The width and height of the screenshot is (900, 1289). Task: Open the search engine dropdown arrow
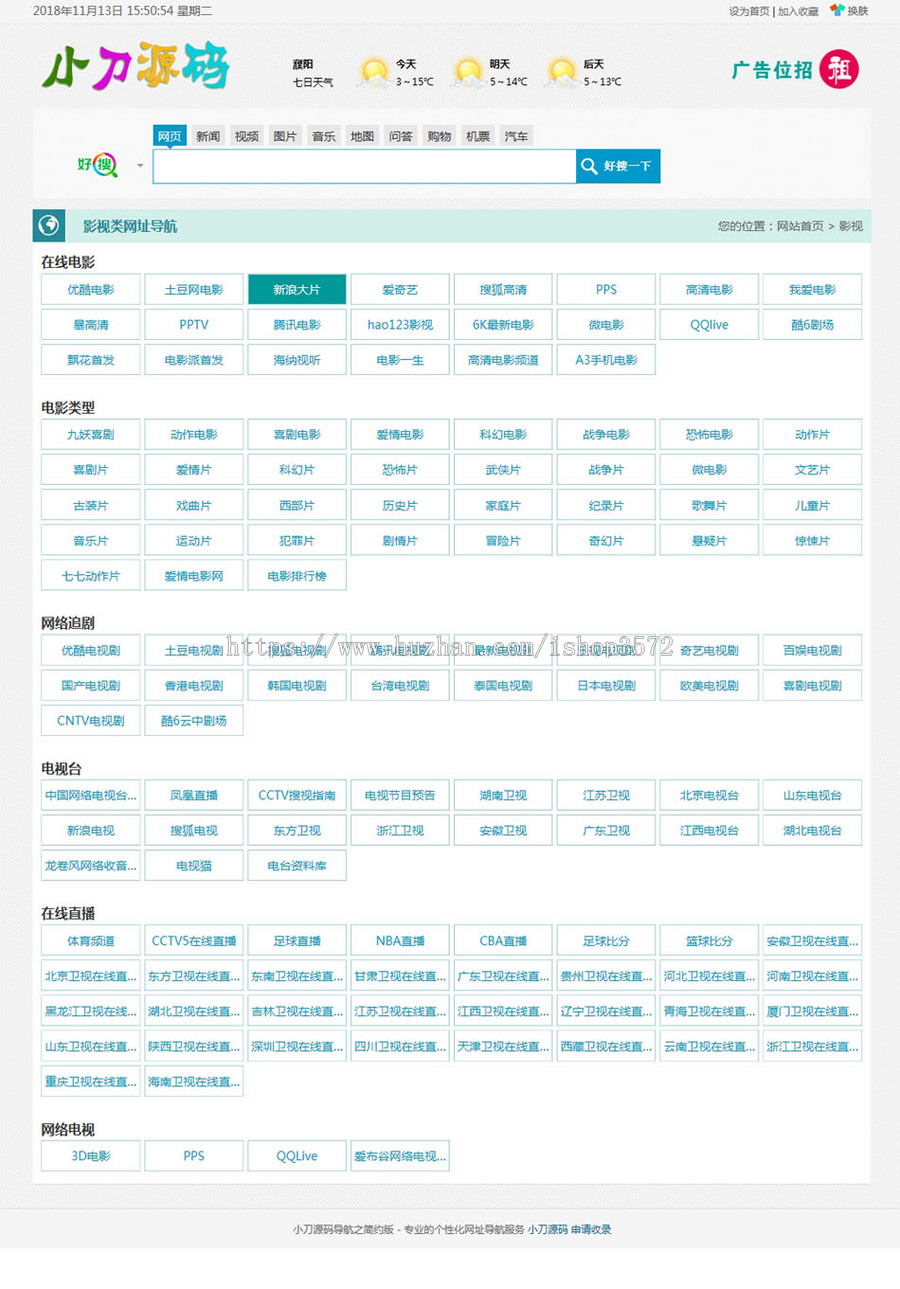[x=140, y=166]
